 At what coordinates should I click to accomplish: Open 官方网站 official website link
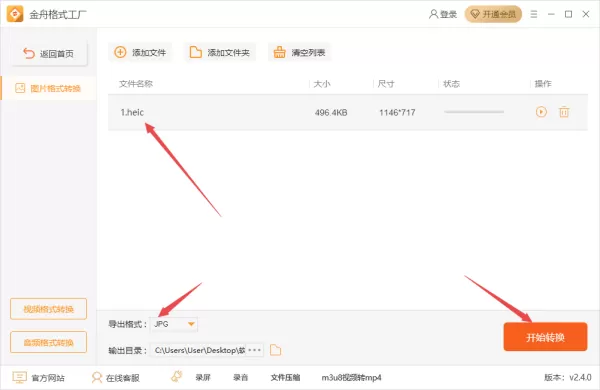38,378
